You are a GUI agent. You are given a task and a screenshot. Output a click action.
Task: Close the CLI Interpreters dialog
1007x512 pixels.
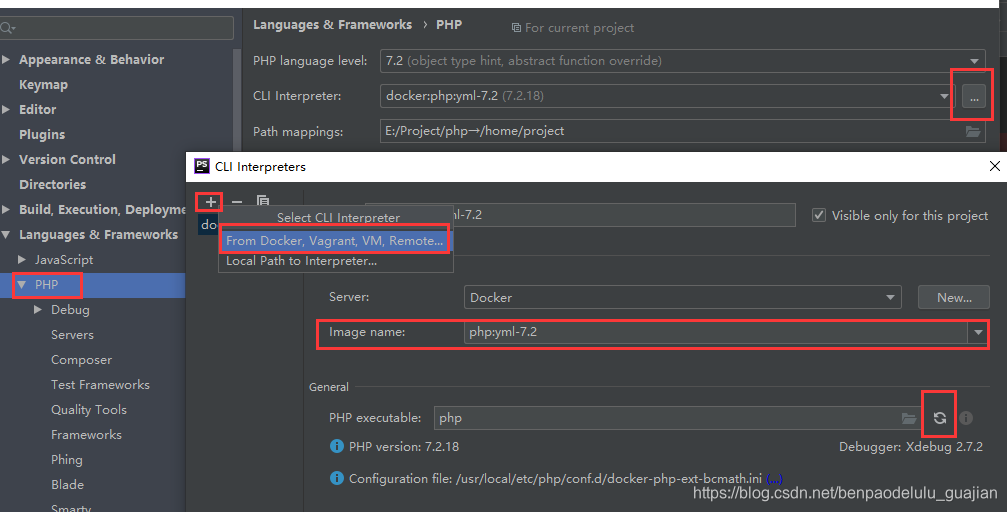click(x=995, y=166)
